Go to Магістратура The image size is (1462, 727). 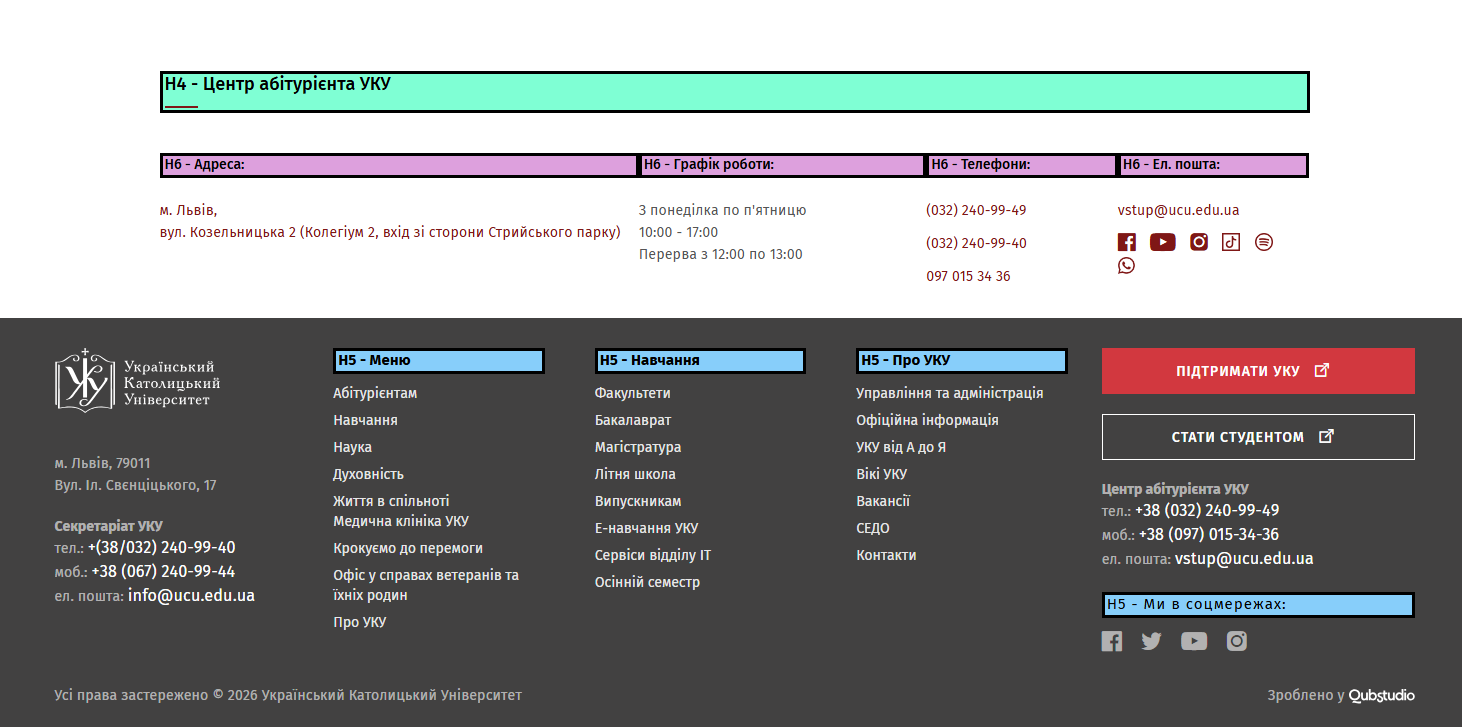click(x=638, y=447)
